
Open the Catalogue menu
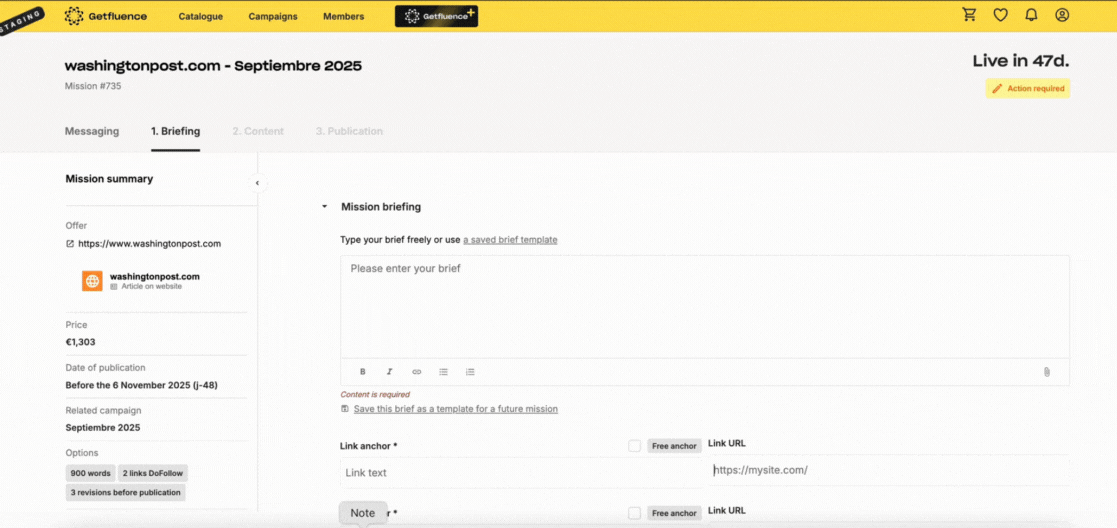(x=200, y=16)
